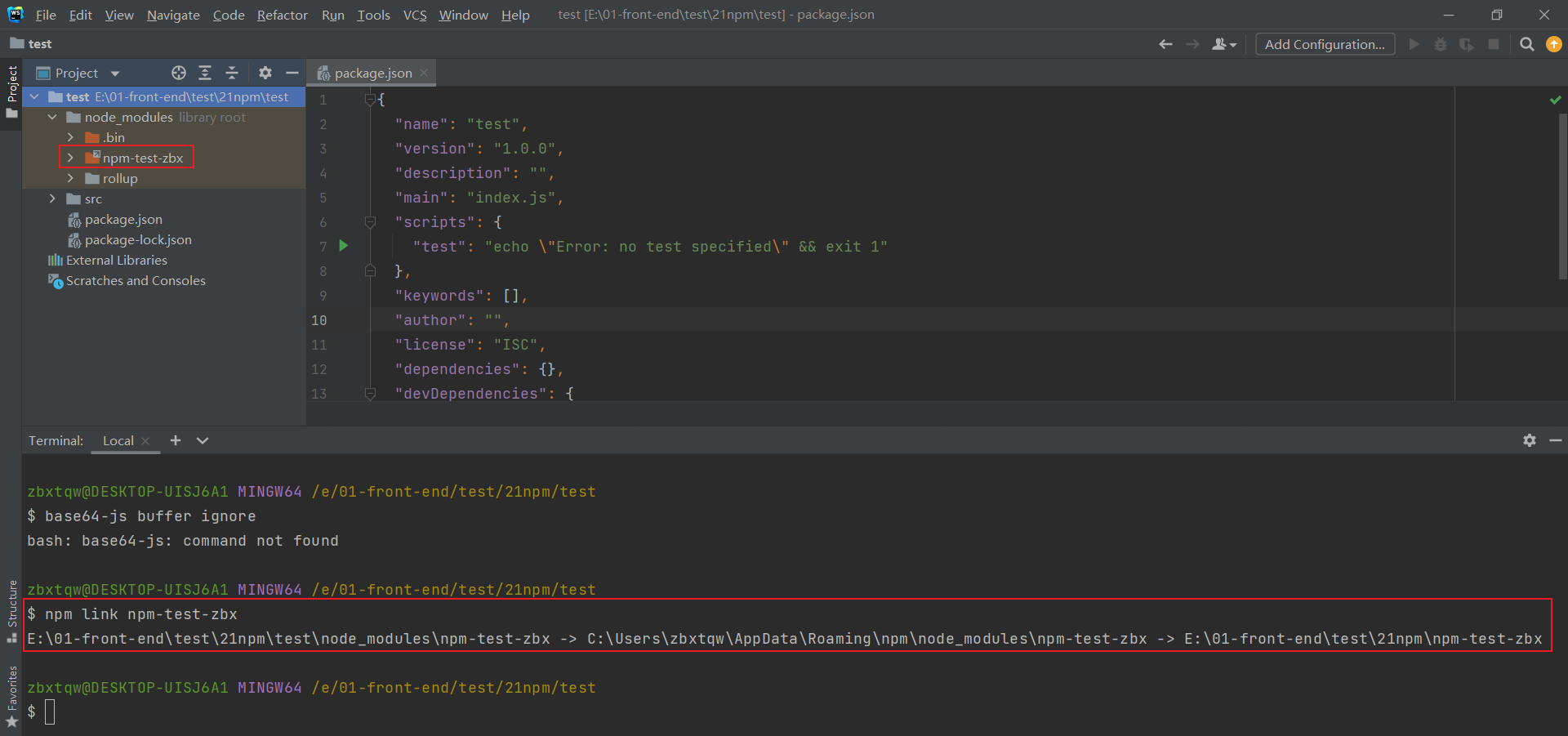Open the Run menu
The width and height of the screenshot is (1568, 736).
click(332, 15)
